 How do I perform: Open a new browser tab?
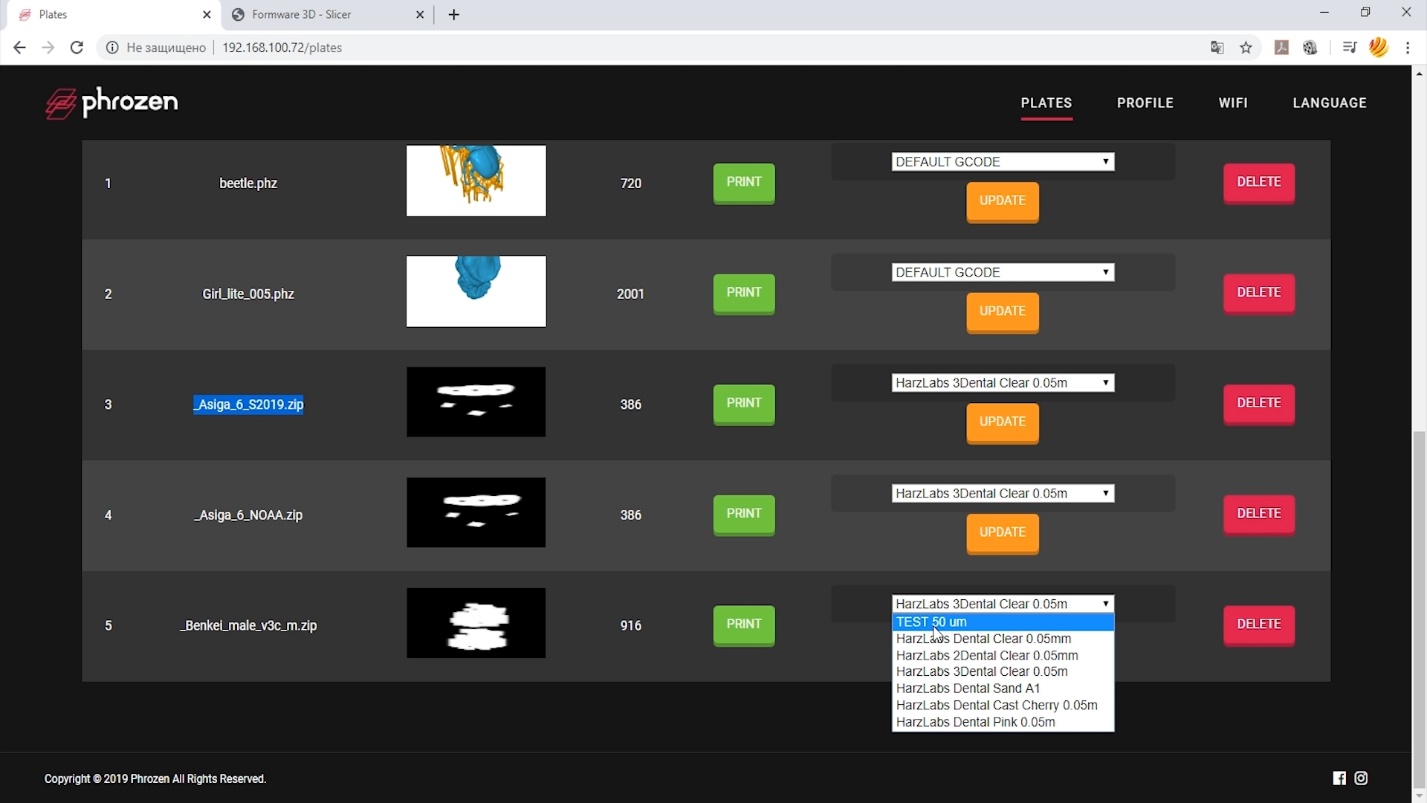click(x=454, y=15)
